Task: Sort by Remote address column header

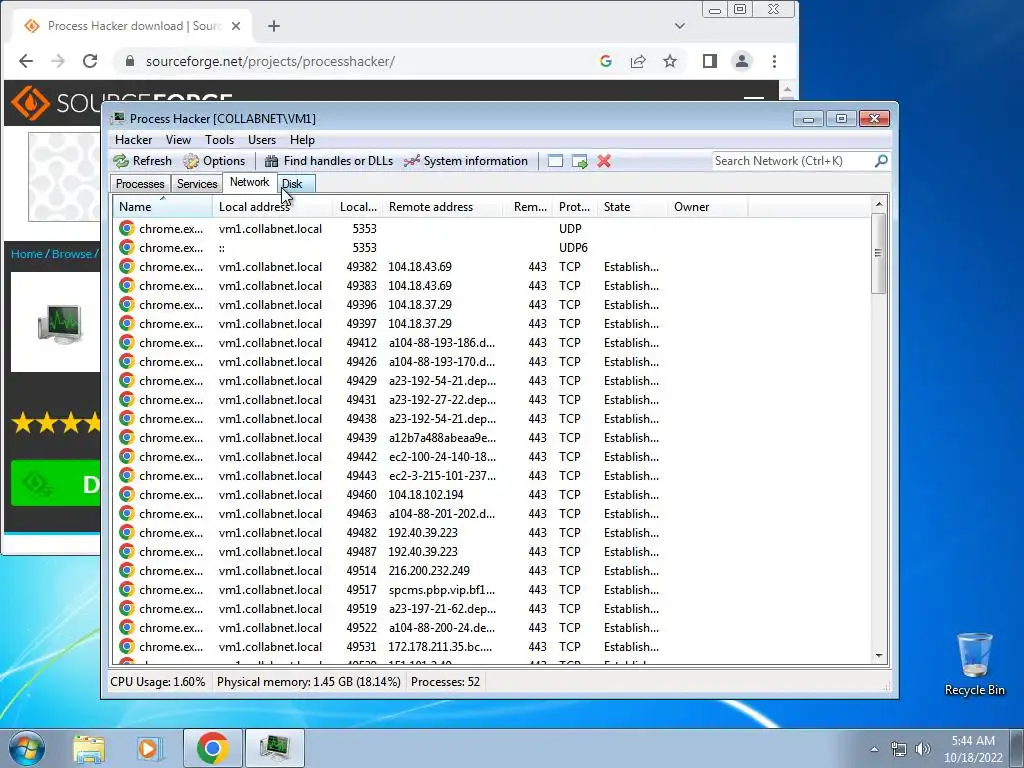Action: (x=442, y=206)
